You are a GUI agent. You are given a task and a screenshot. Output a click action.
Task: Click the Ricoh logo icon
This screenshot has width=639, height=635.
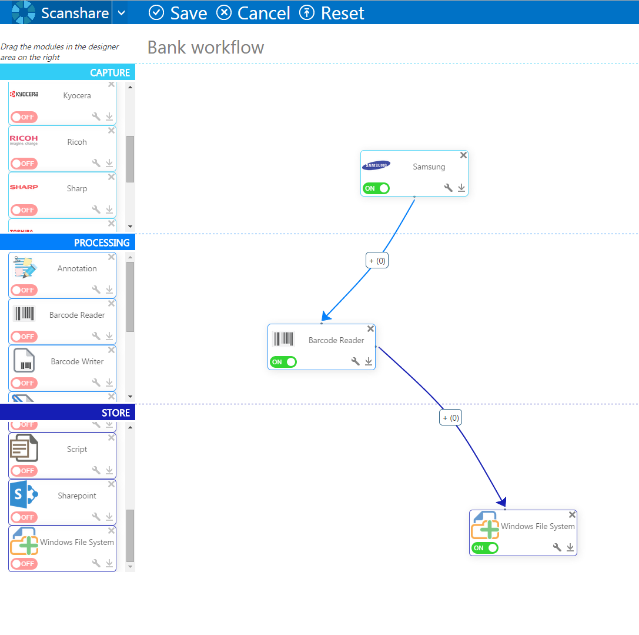[x=24, y=140]
